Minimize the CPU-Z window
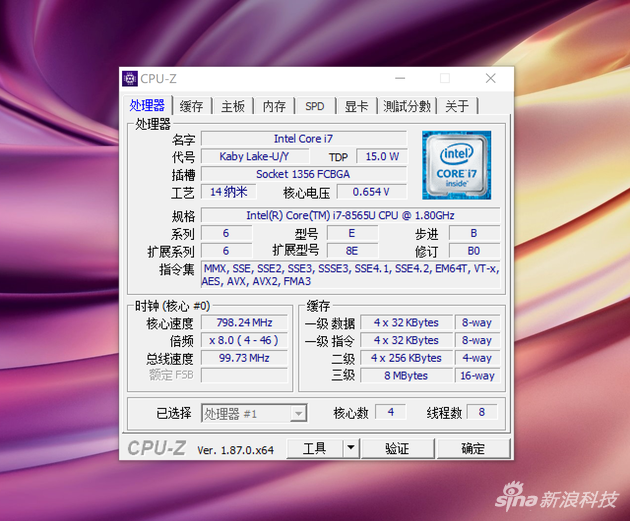The width and height of the screenshot is (630, 521). click(400, 78)
